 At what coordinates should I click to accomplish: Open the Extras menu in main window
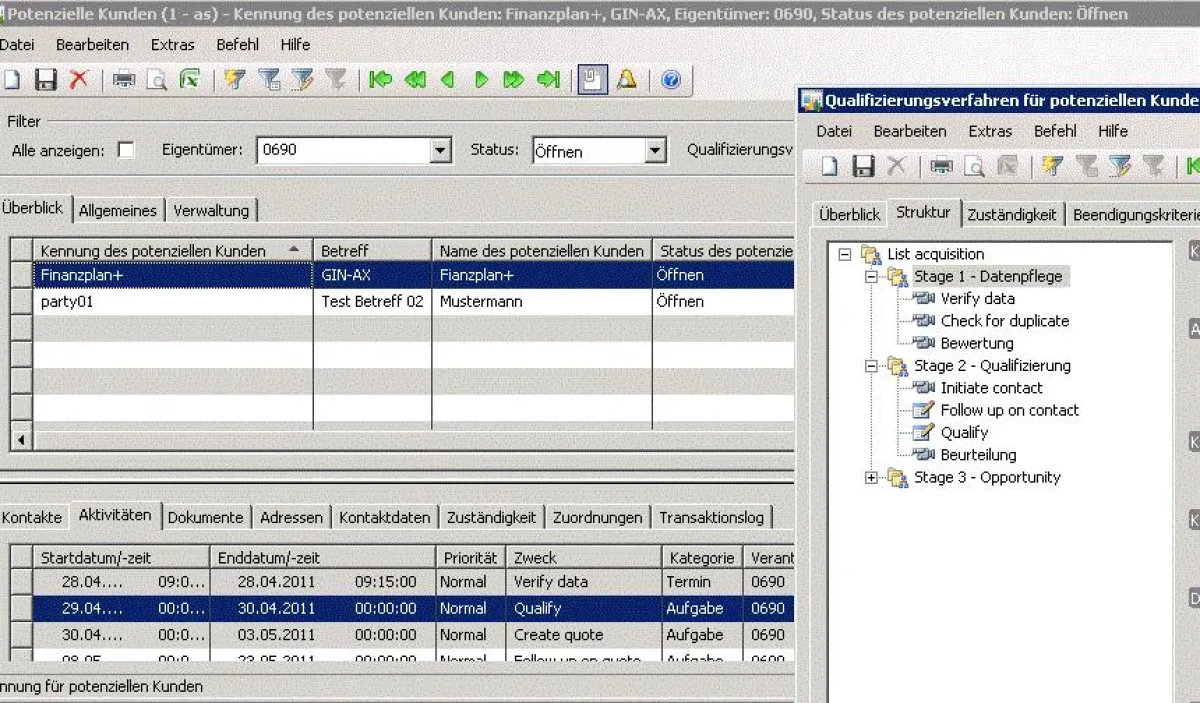pyautogui.click(x=173, y=45)
